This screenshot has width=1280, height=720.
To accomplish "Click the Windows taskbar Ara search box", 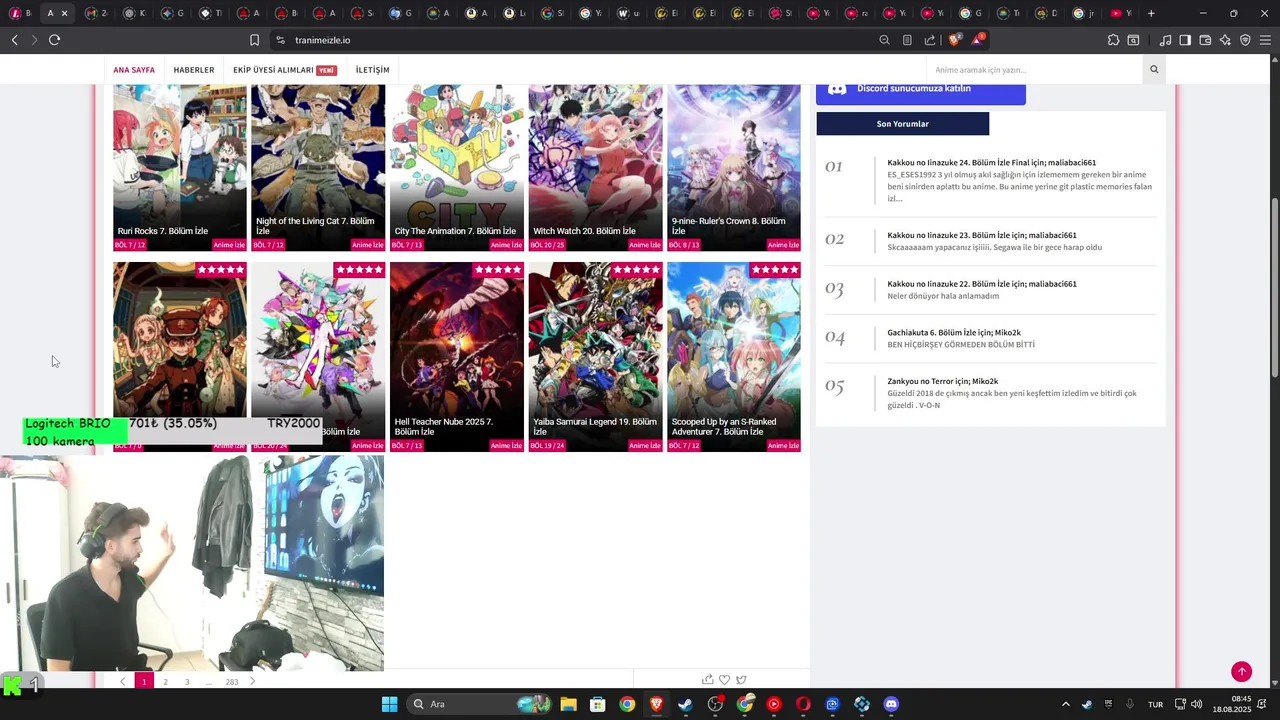I will tap(478, 704).
